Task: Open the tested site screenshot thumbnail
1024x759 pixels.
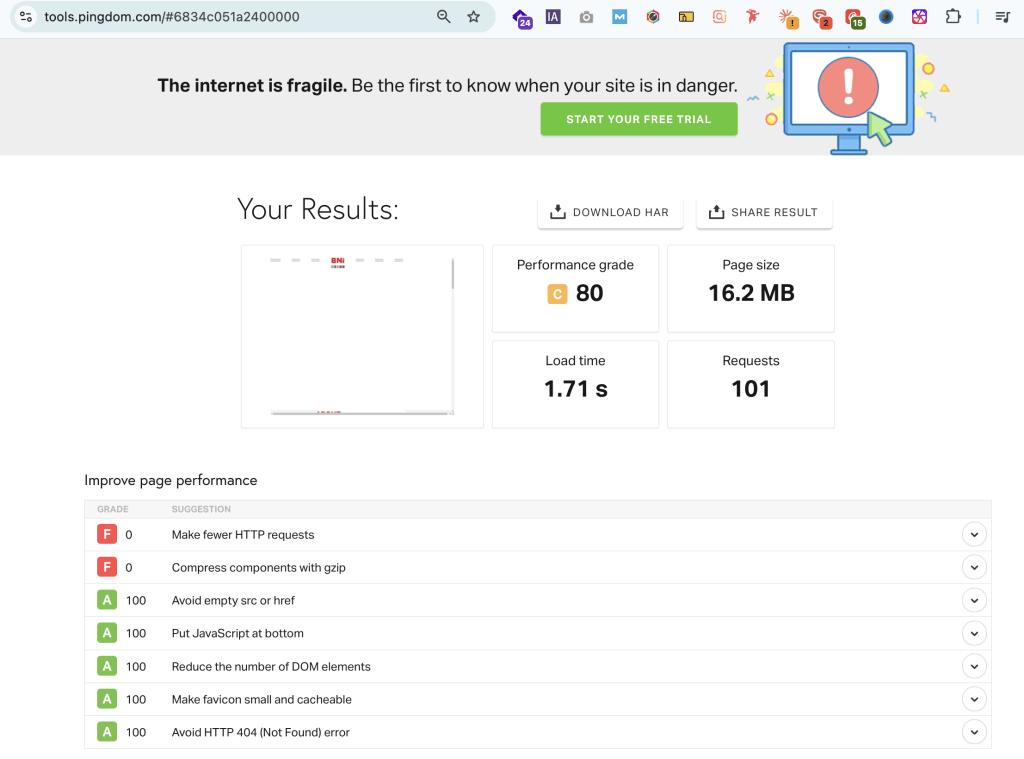Action: point(362,336)
